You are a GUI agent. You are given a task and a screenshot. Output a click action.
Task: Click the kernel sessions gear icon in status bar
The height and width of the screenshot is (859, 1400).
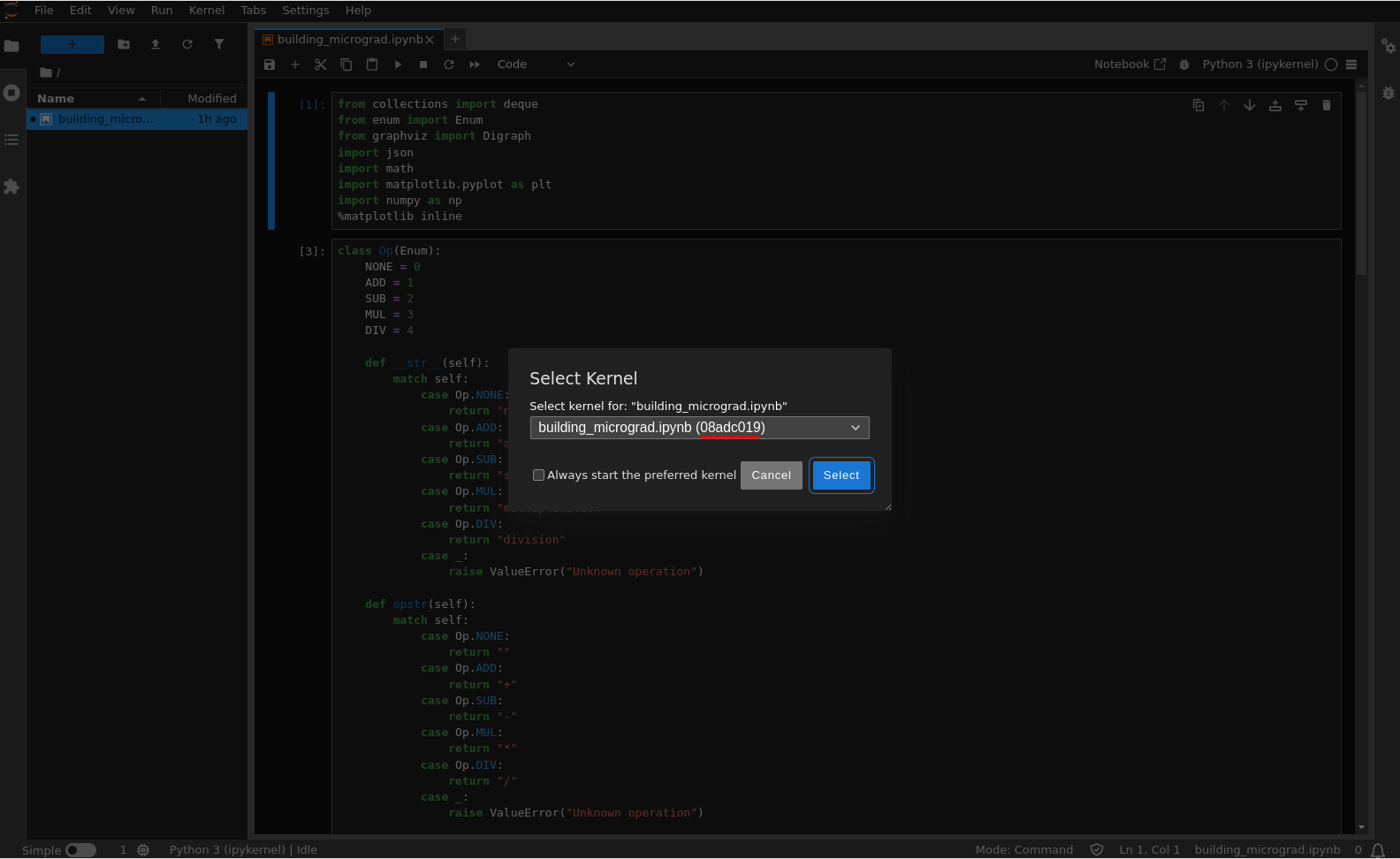143,850
